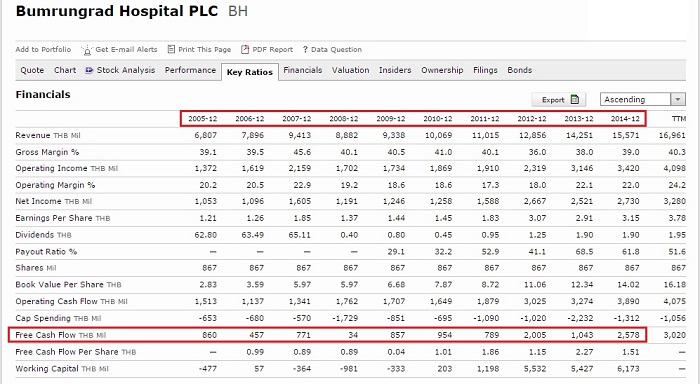Click the Free Cash Flow Per Share label
The height and width of the screenshot is (384, 700).
(x=75, y=352)
